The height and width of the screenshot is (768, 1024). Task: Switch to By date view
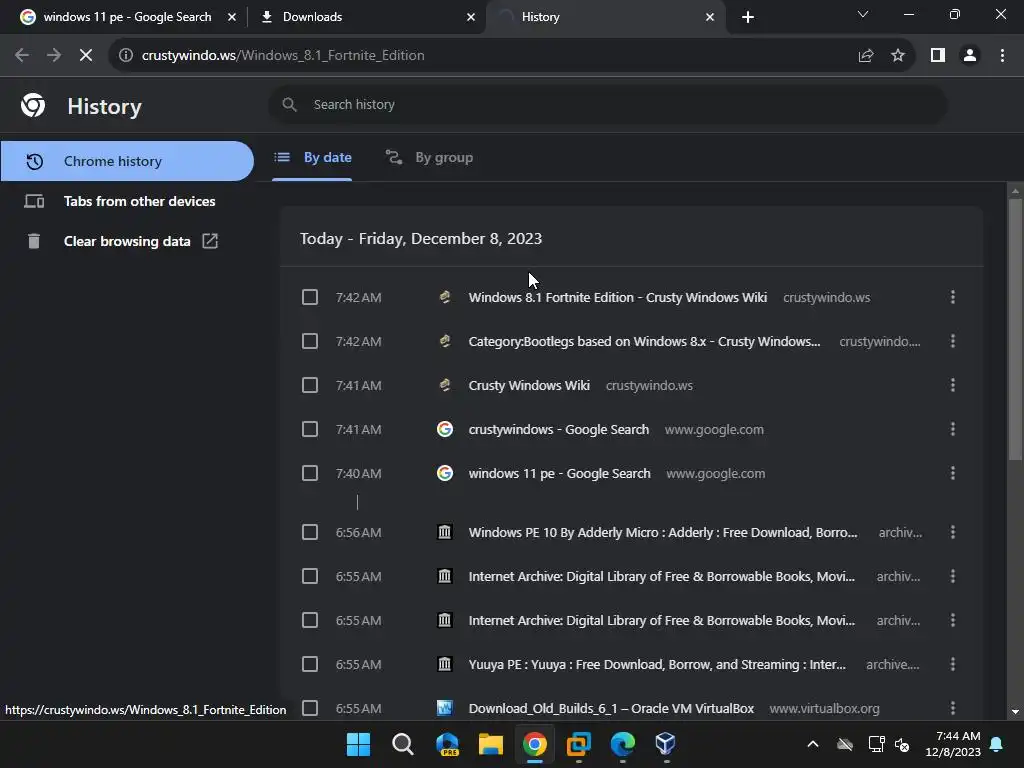click(312, 157)
